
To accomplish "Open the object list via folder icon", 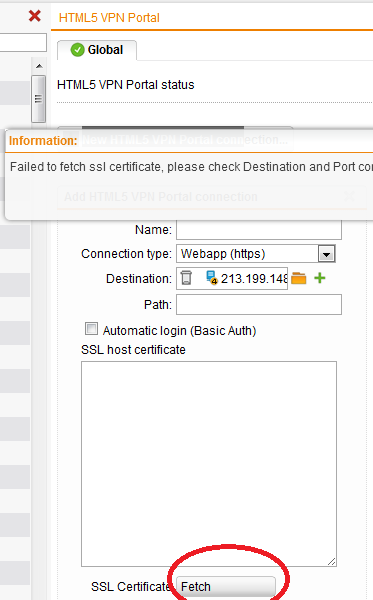I will 299,278.
